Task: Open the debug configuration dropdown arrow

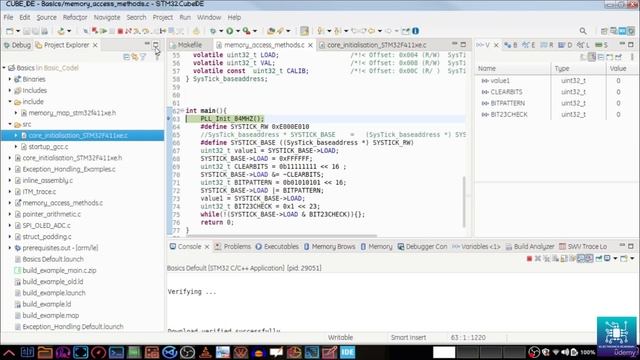Action: [x=221, y=31]
